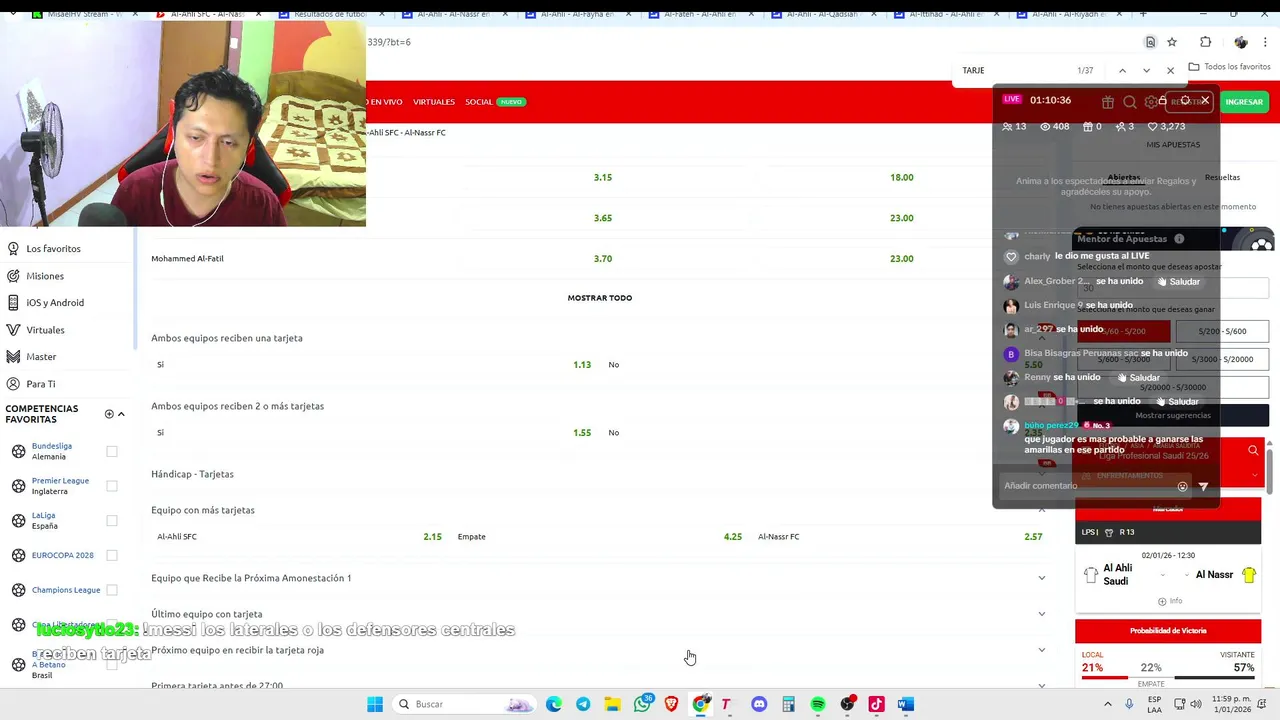Open the browser extensions puzzle icon
This screenshot has height=720, width=1280.
click(x=1205, y=42)
